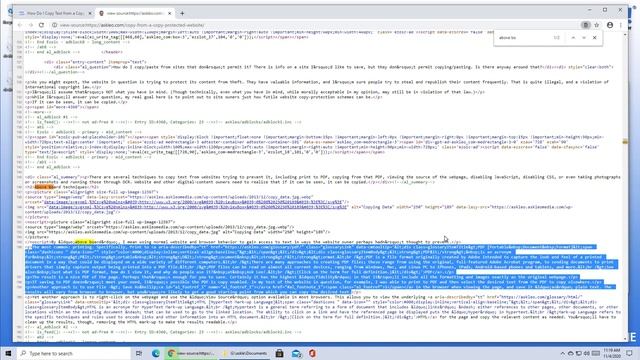Go forward with the browser forward arrow
Screen dimensions: 640x360
click(x=31, y=25)
